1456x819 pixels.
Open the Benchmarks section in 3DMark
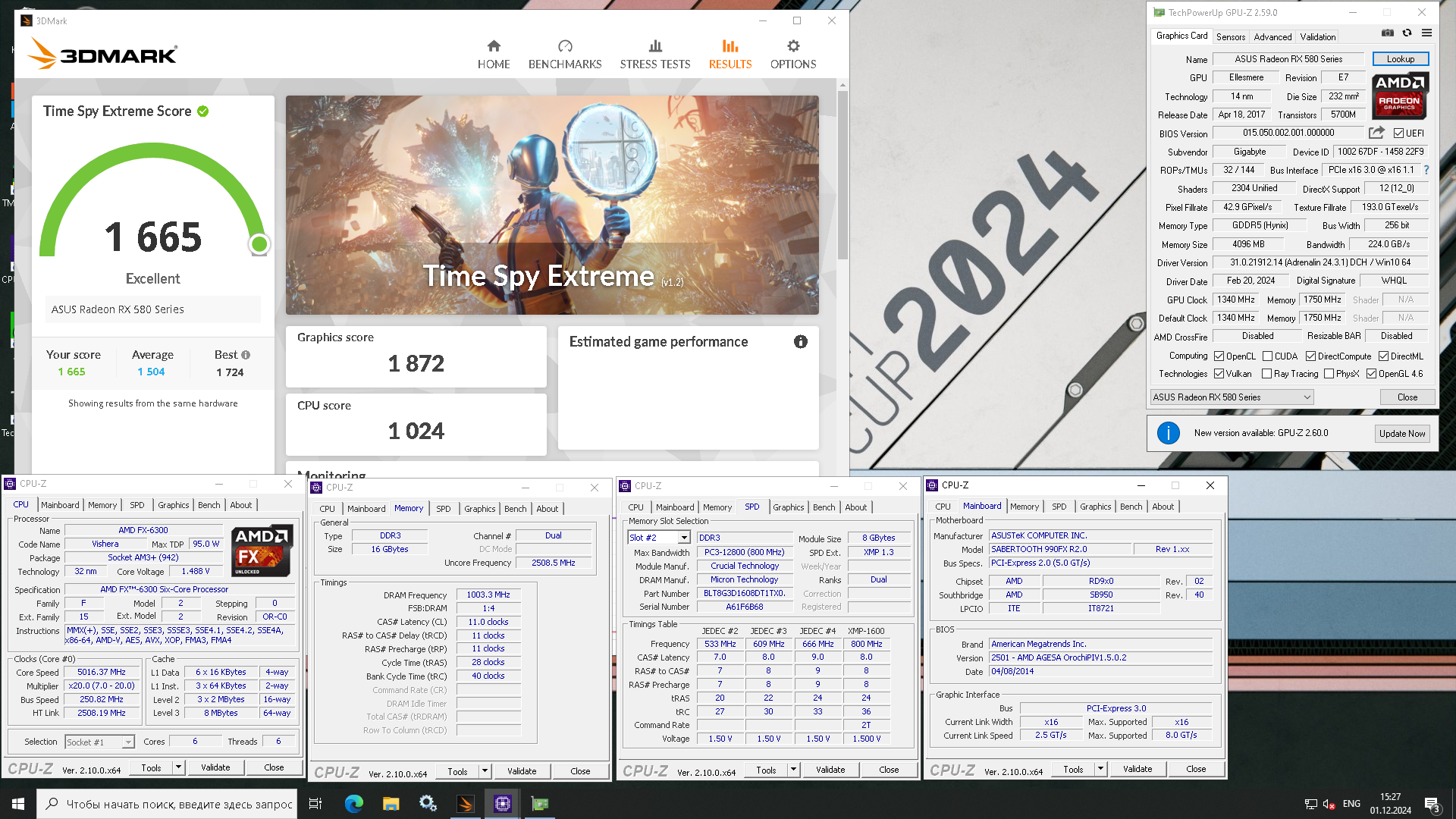pos(565,55)
